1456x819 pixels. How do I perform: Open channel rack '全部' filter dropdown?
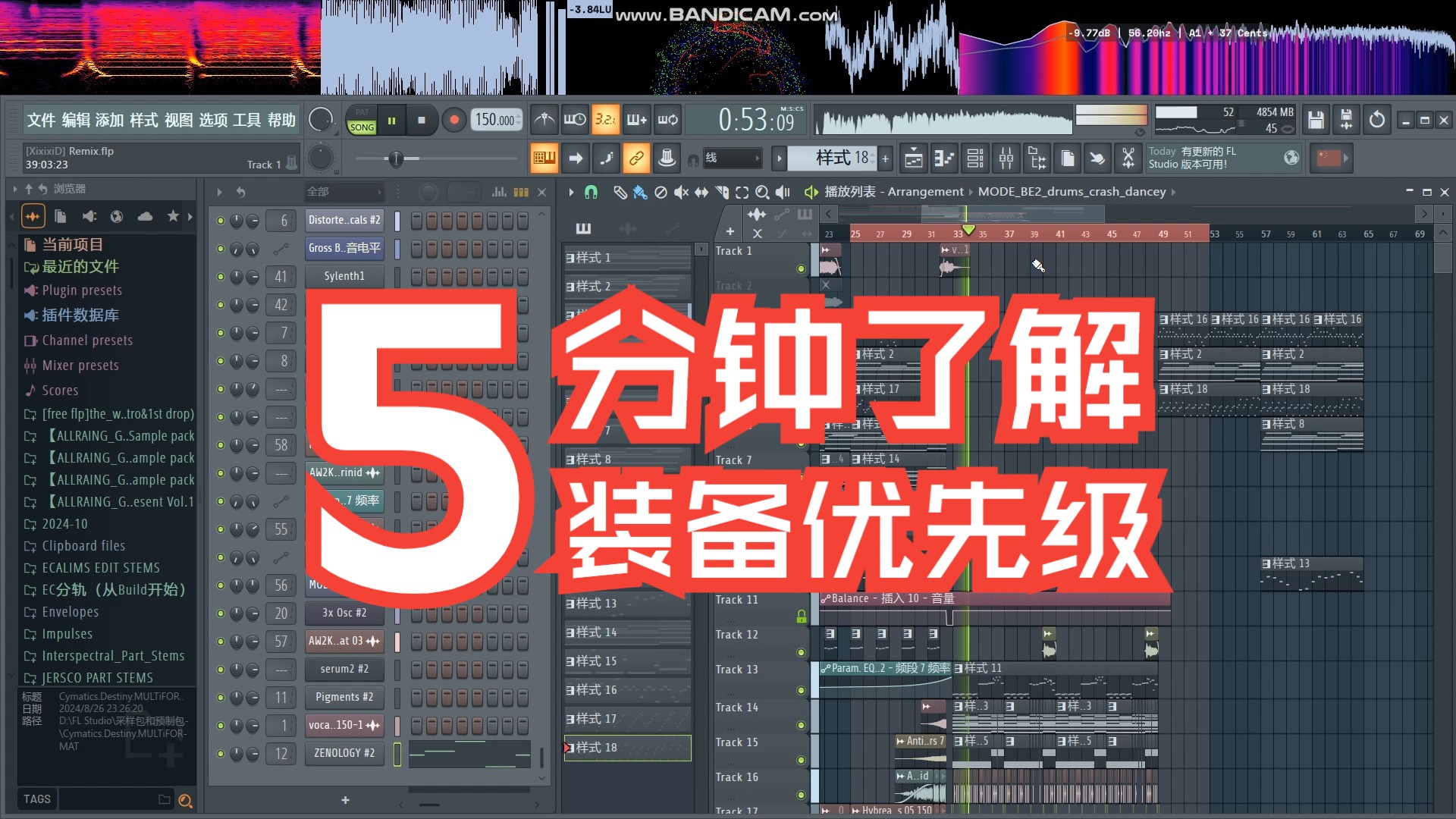(x=344, y=193)
